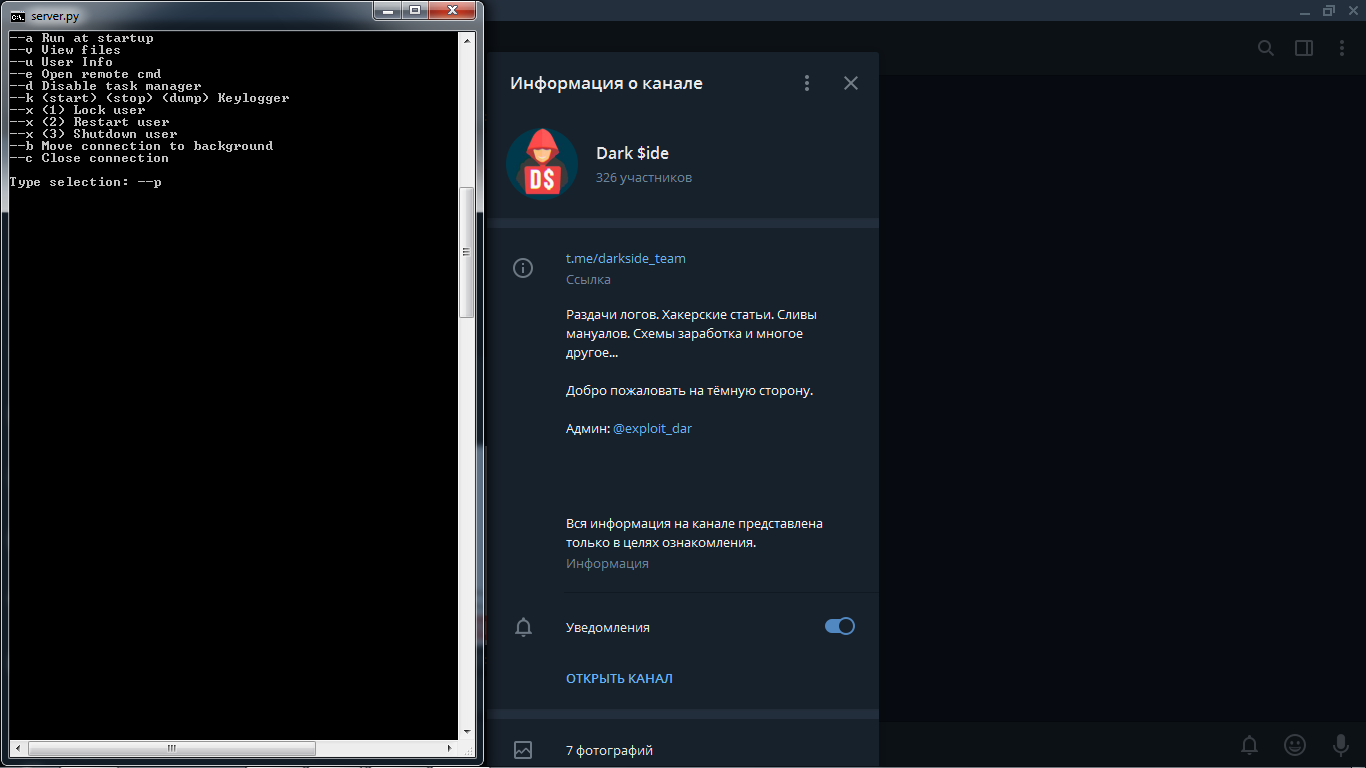The image size is (1366, 768).
Task: Close the Информация о канале panel
Action: pyautogui.click(x=850, y=83)
